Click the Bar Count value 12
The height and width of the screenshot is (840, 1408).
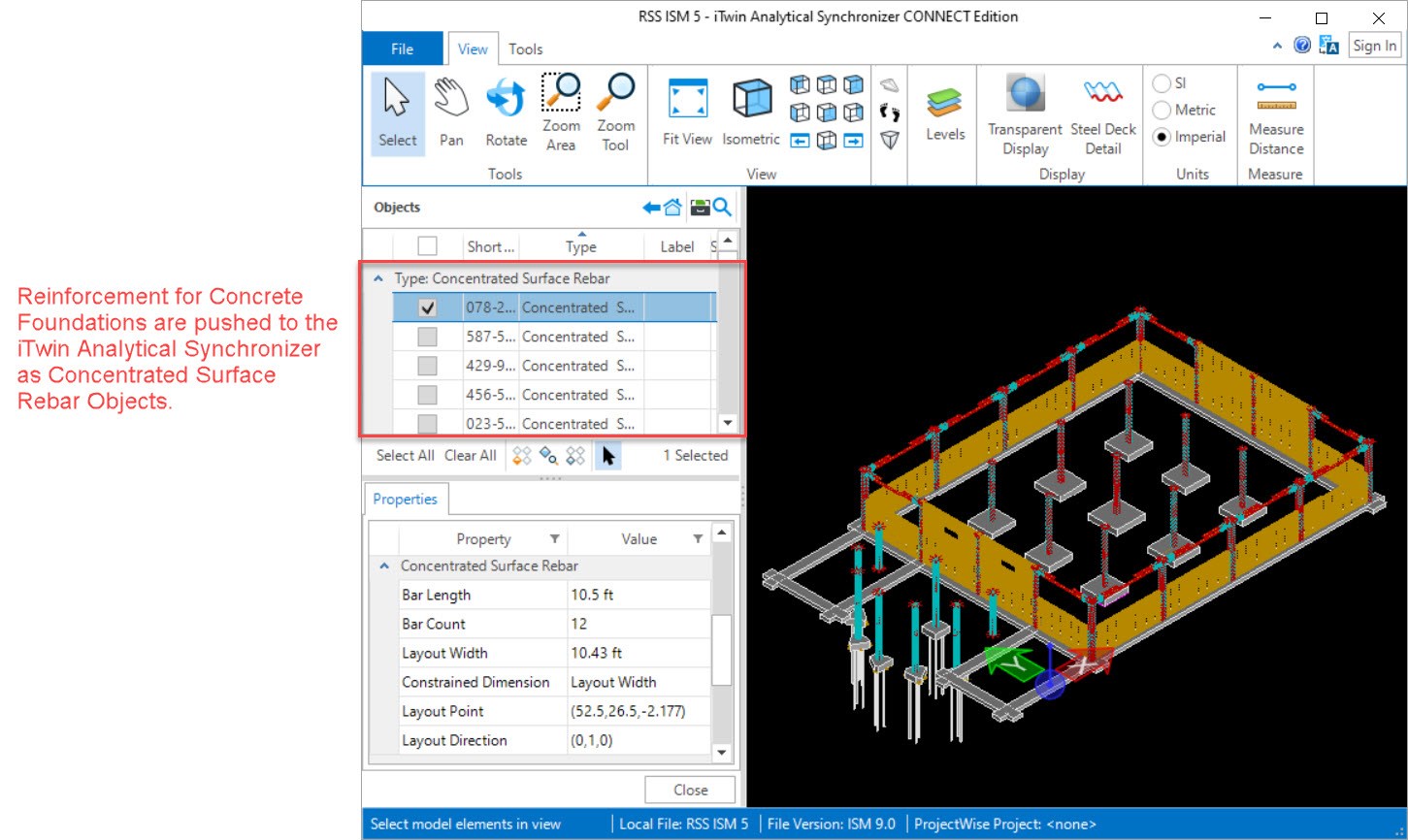tap(639, 624)
